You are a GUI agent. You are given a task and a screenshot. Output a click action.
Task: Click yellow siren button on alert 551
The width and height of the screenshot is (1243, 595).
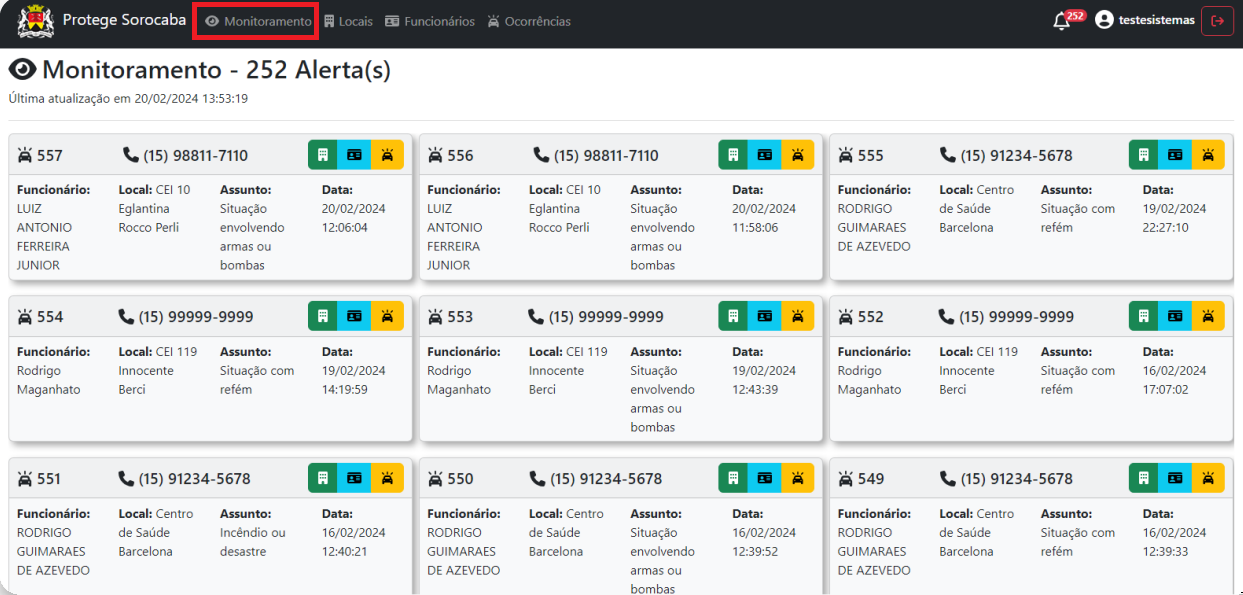pyautogui.click(x=387, y=478)
